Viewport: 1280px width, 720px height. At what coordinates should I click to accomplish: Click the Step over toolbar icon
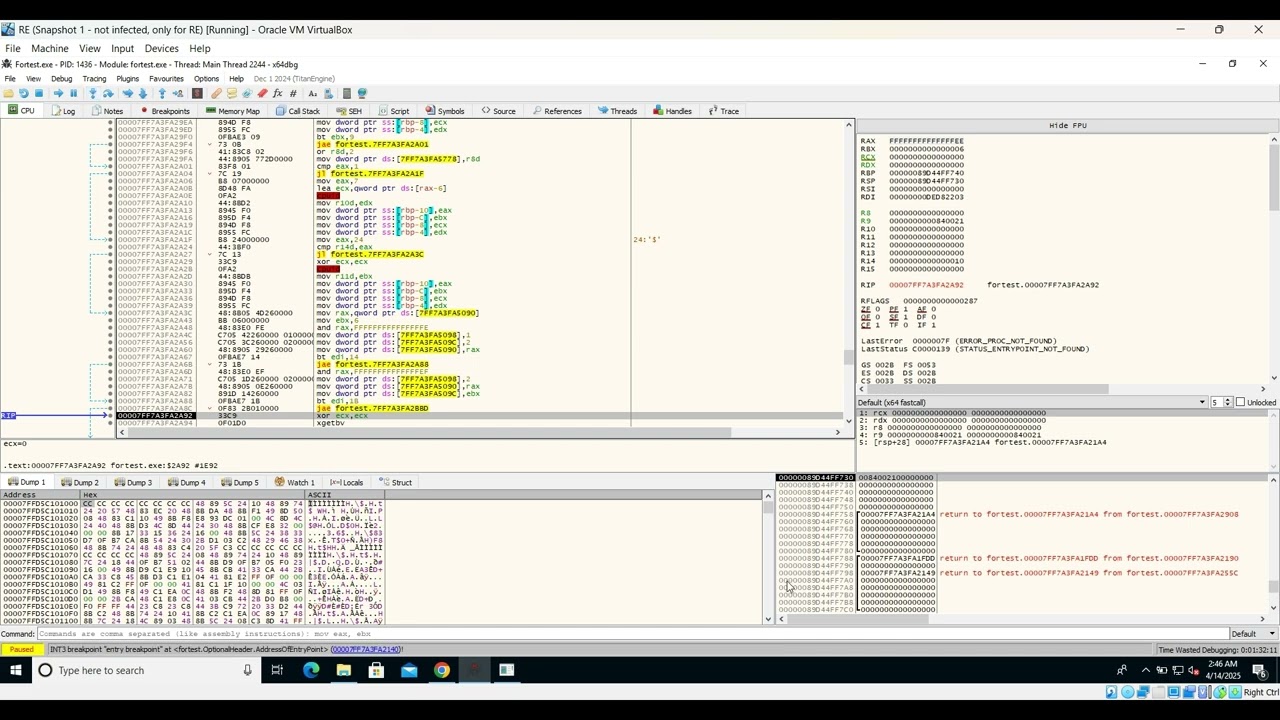click(x=108, y=93)
